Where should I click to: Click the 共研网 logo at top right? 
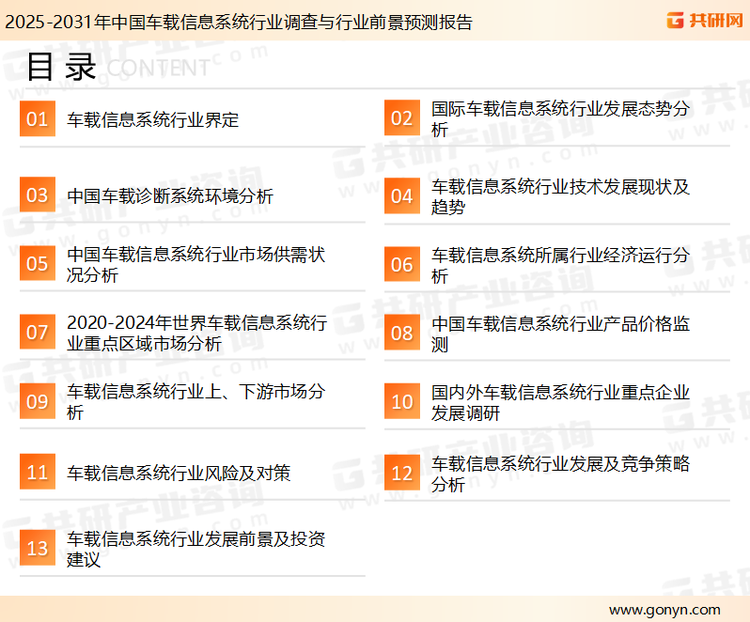(x=705, y=20)
